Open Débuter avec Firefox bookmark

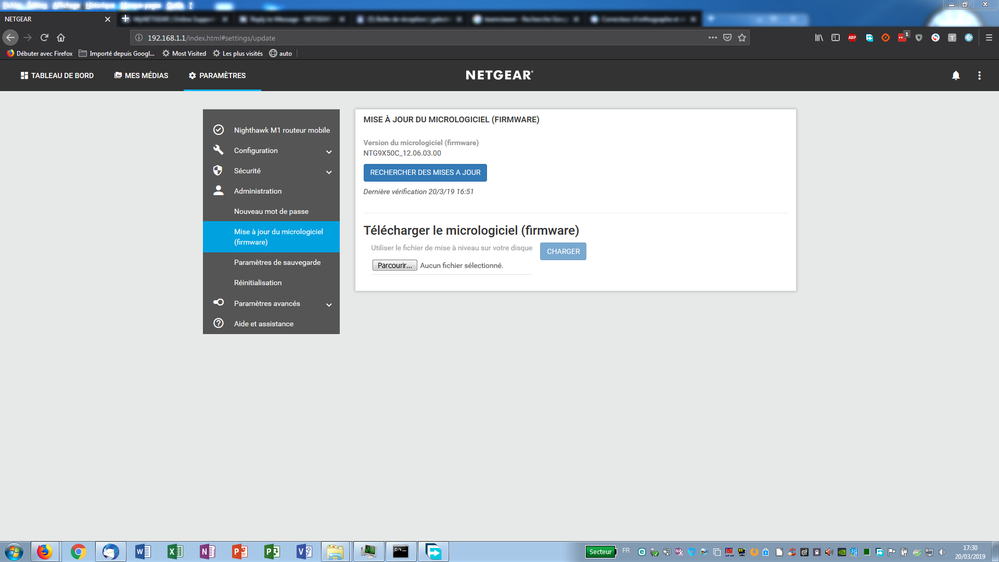[x=39, y=54]
